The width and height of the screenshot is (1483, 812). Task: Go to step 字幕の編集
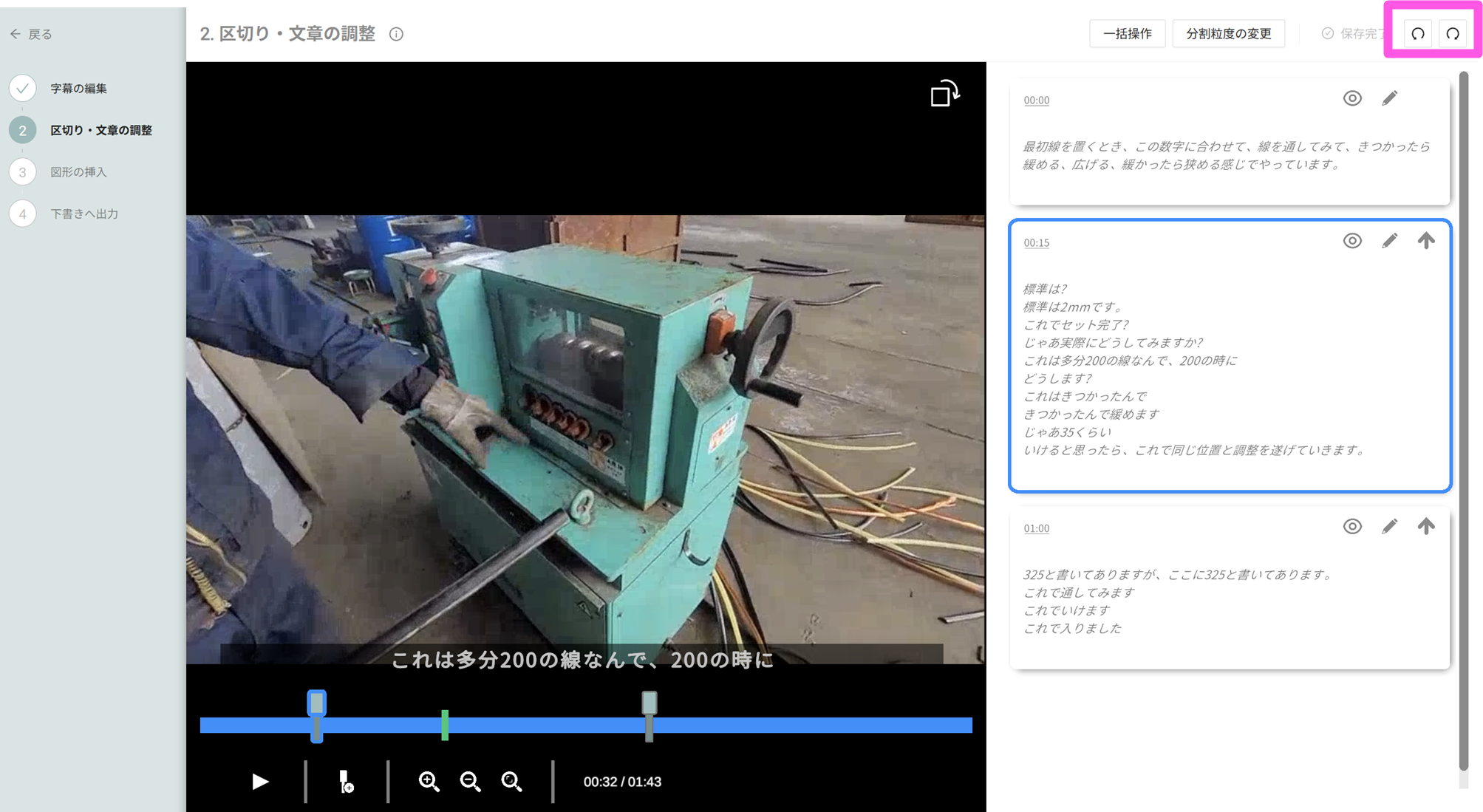[78, 88]
